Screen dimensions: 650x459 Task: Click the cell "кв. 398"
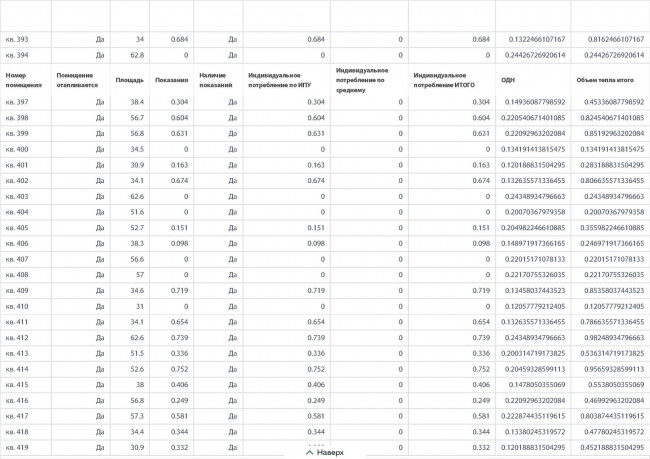pyautogui.click(x=17, y=118)
